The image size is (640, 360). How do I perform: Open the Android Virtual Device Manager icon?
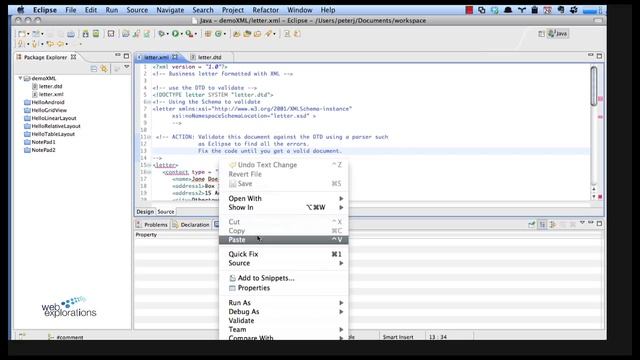pos(96,34)
